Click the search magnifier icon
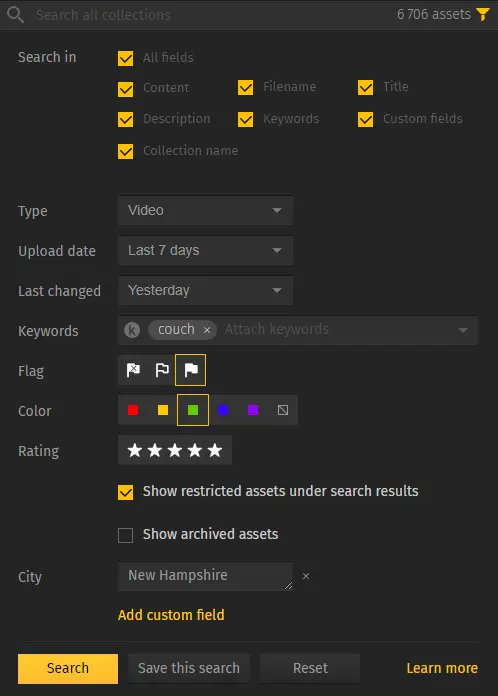 (x=15, y=15)
